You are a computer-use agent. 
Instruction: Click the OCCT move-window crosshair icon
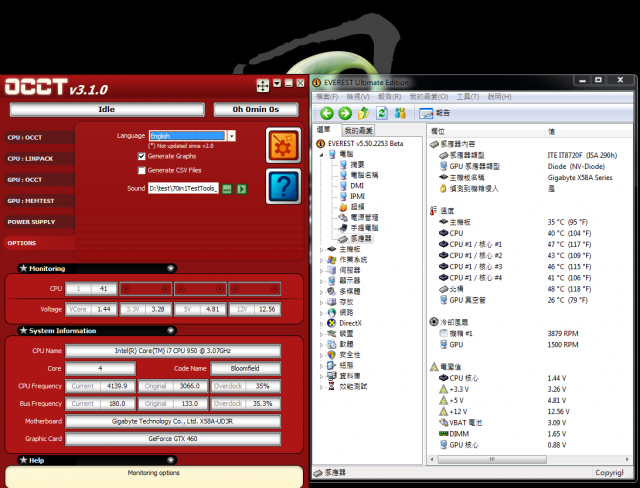point(262,85)
